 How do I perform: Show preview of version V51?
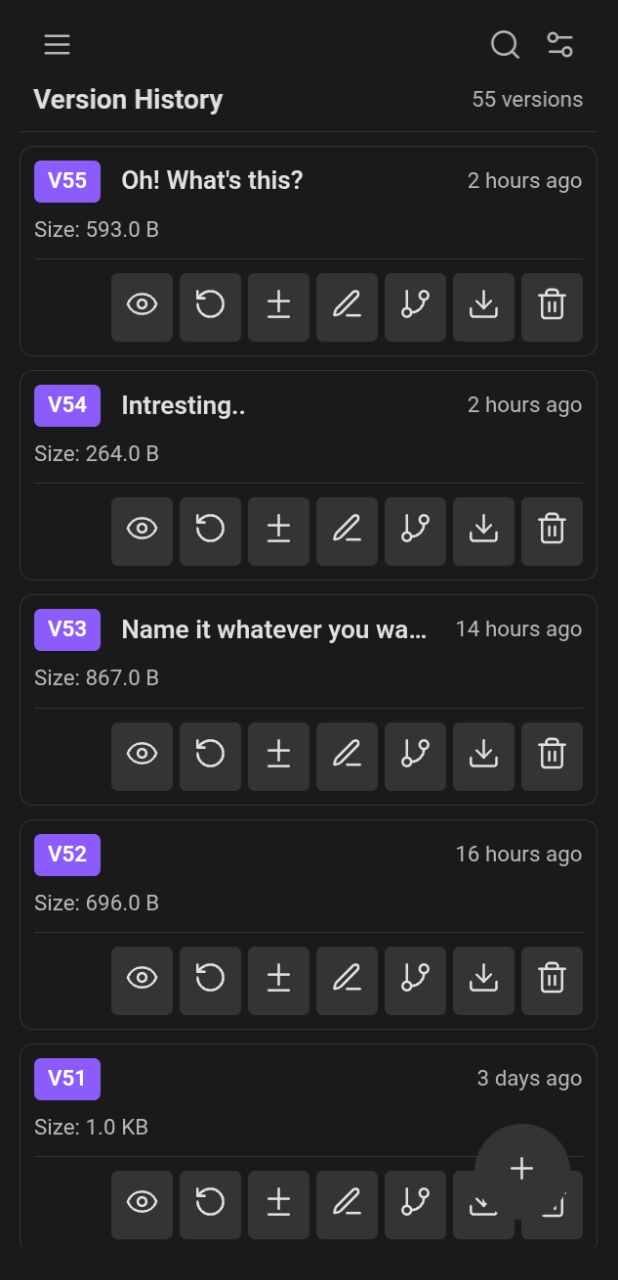(141, 1204)
